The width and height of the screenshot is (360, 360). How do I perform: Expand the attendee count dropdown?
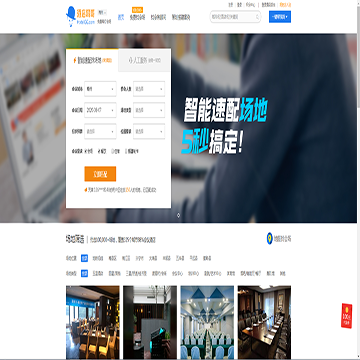pos(149,89)
